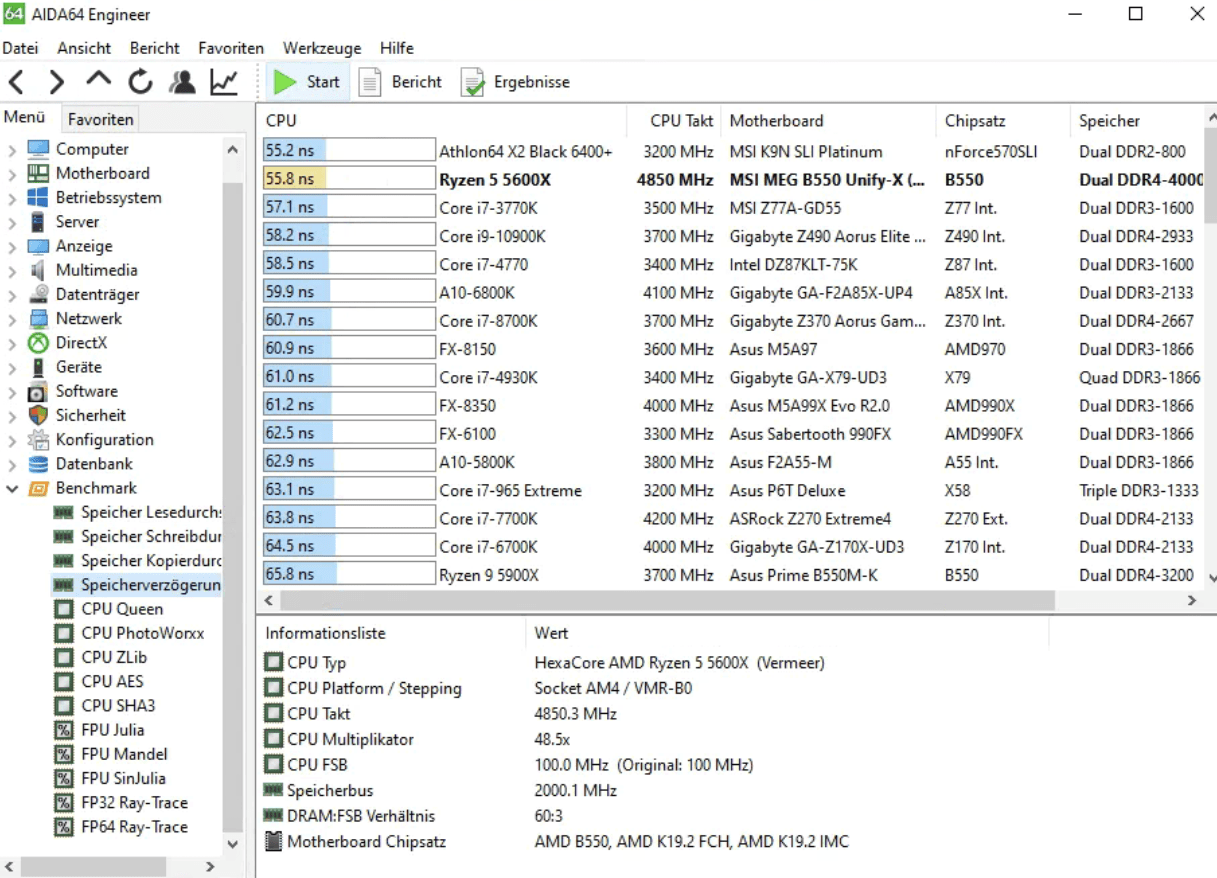
Task: Select the Geräte icon in tree
Action: [38, 367]
